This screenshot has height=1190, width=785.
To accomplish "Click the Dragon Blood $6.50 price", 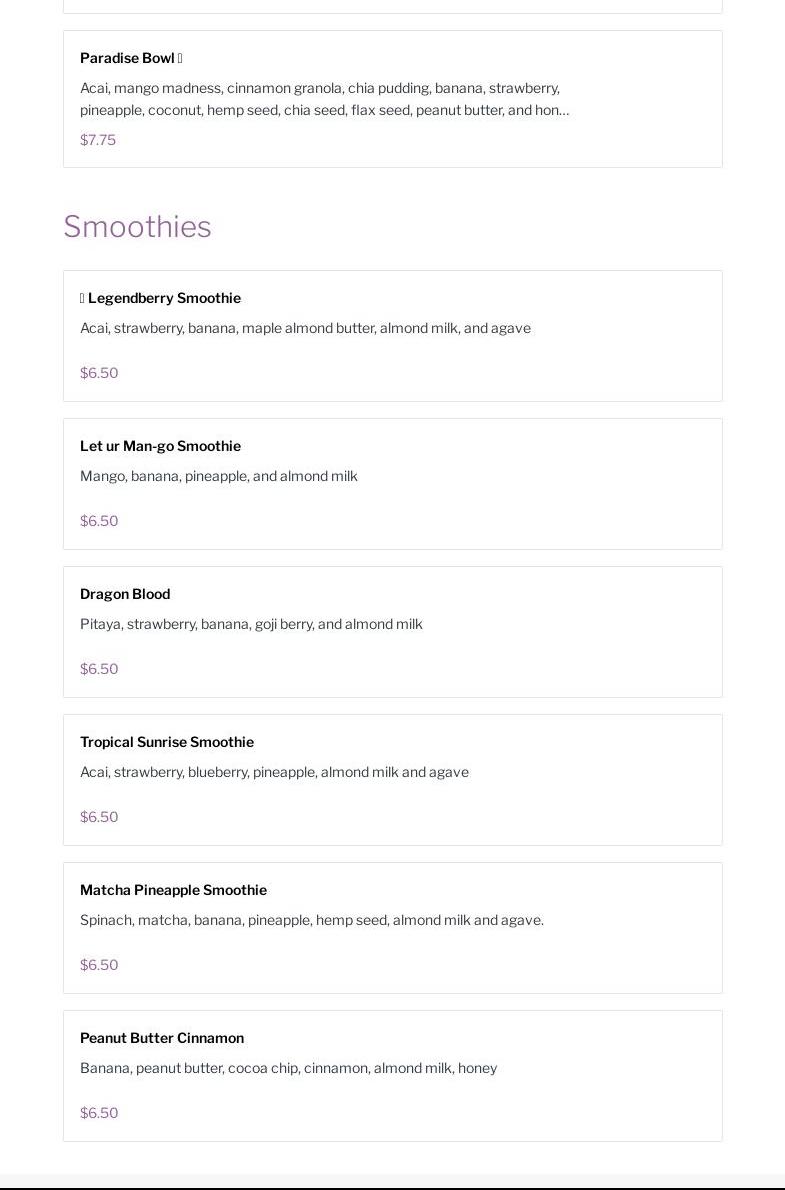I will click(99, 669).
